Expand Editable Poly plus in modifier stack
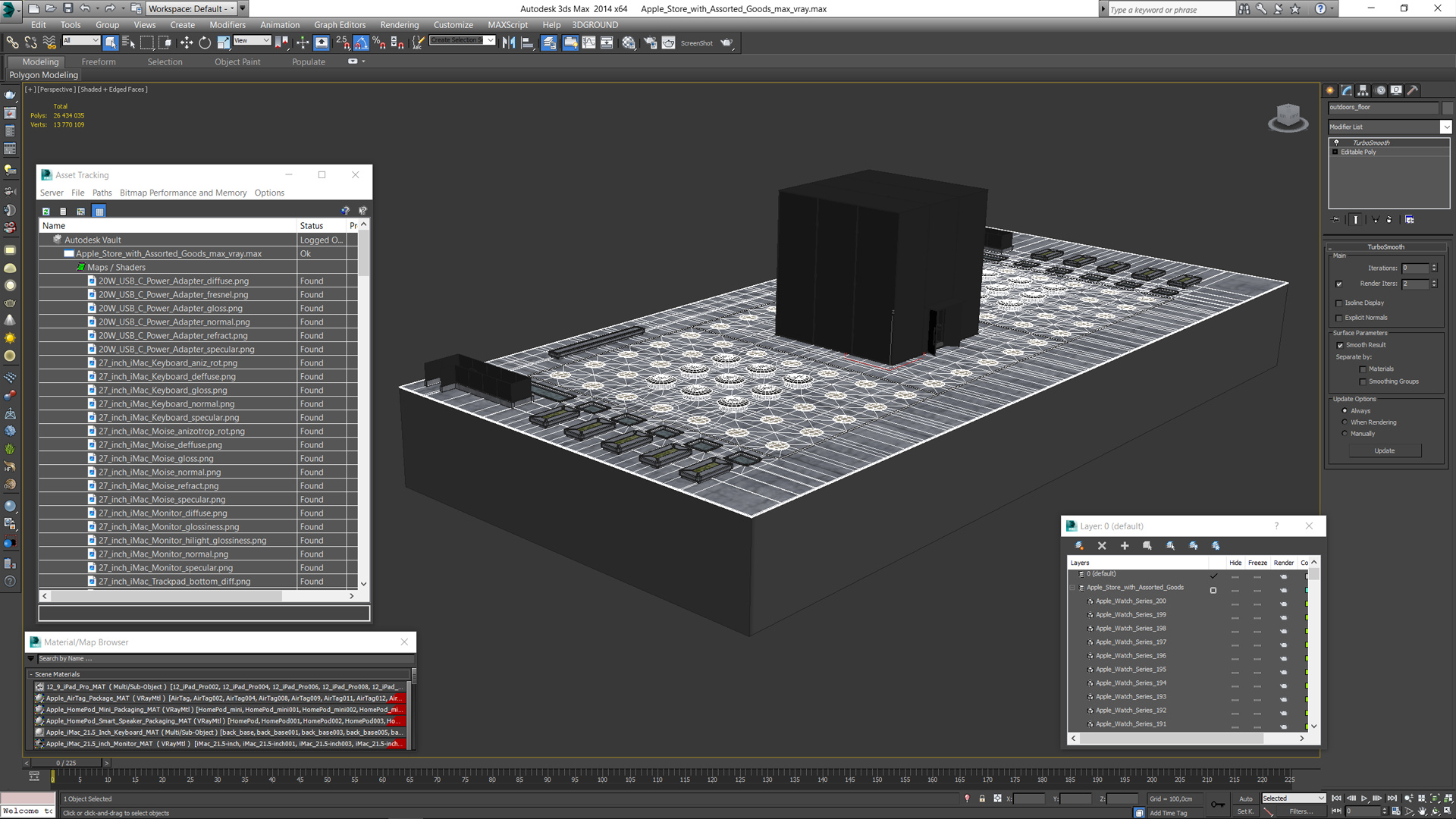This screenshot has width=1456, height=819. tap(1335, 152)
